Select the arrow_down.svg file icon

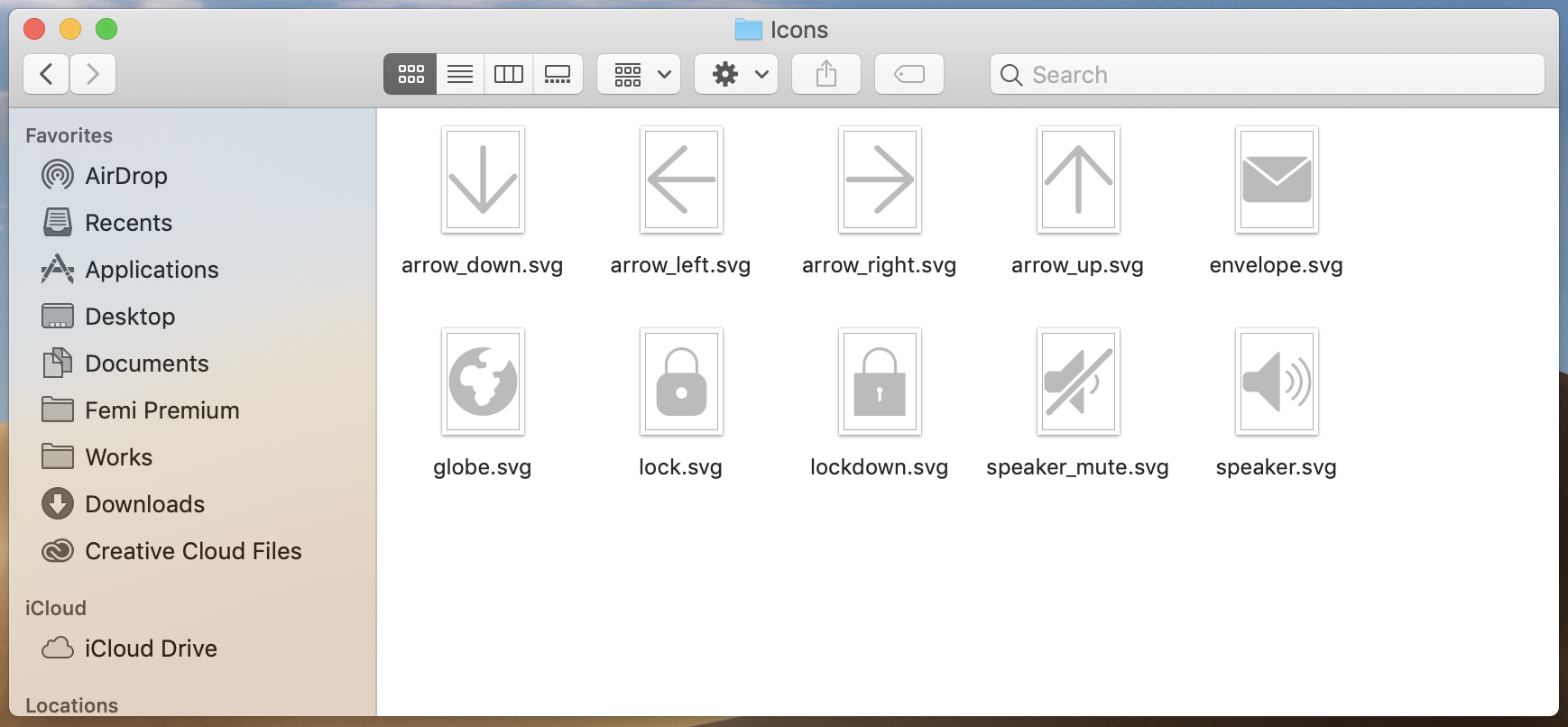coord(483,179)
